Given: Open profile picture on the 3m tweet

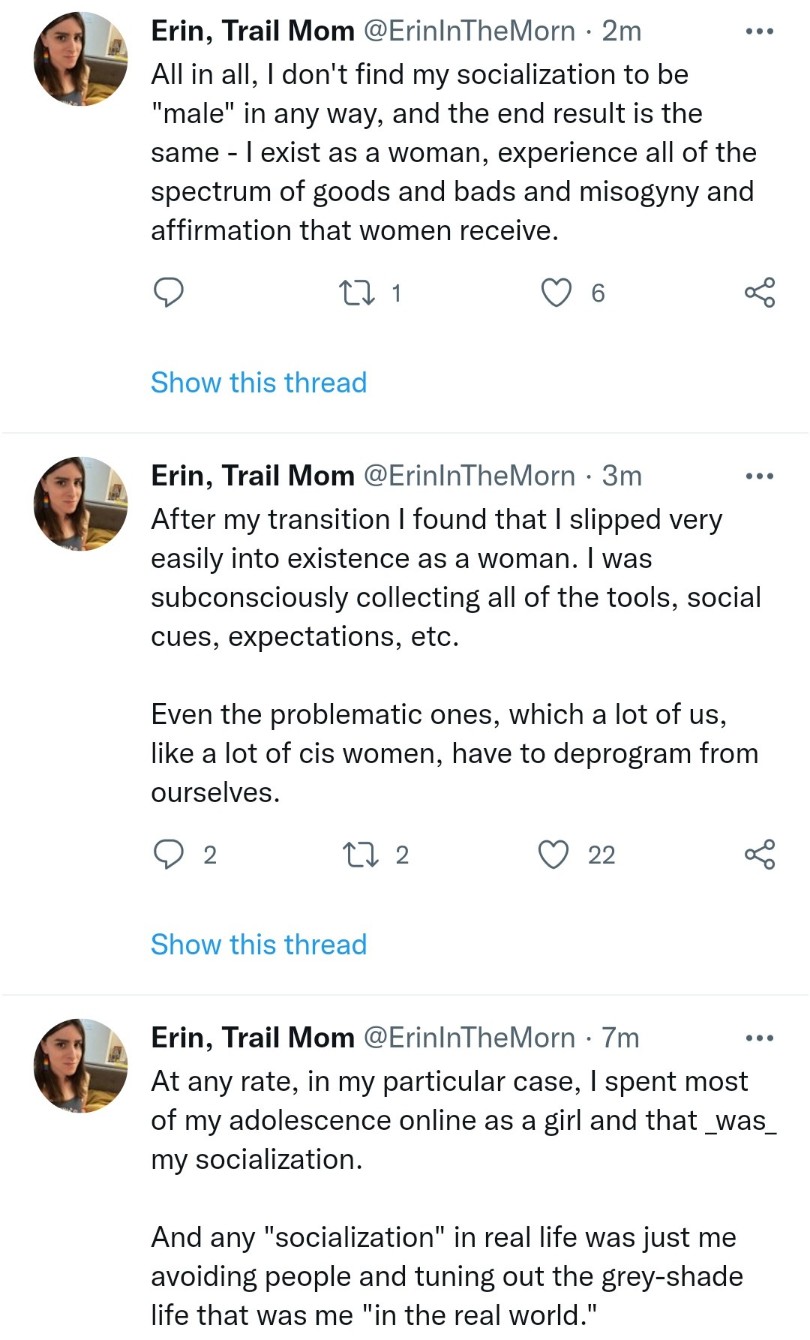Looking at the screenshot, I should (x=81, y=504).
